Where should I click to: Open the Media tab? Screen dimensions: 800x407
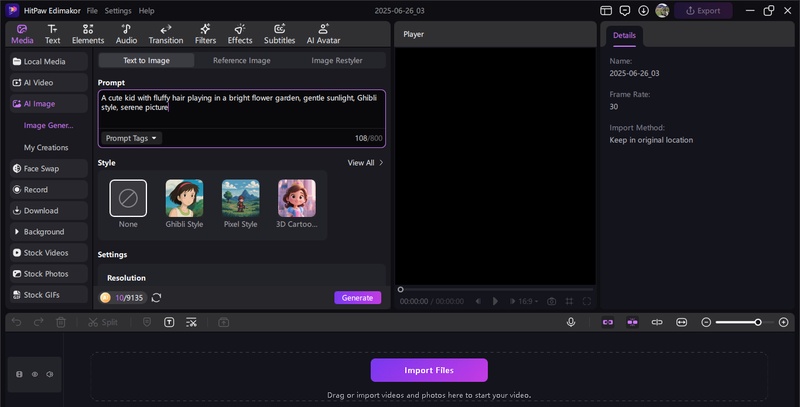click(x=22, y=34)
